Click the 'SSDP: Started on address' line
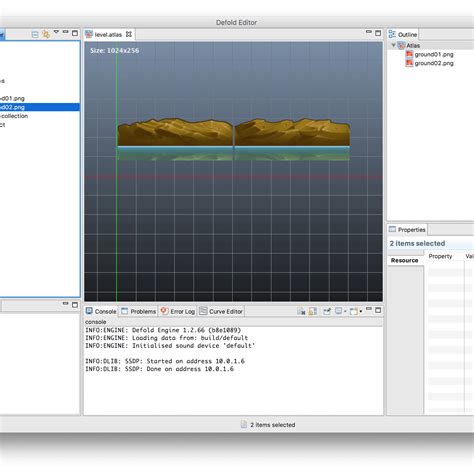 point(165,361)
